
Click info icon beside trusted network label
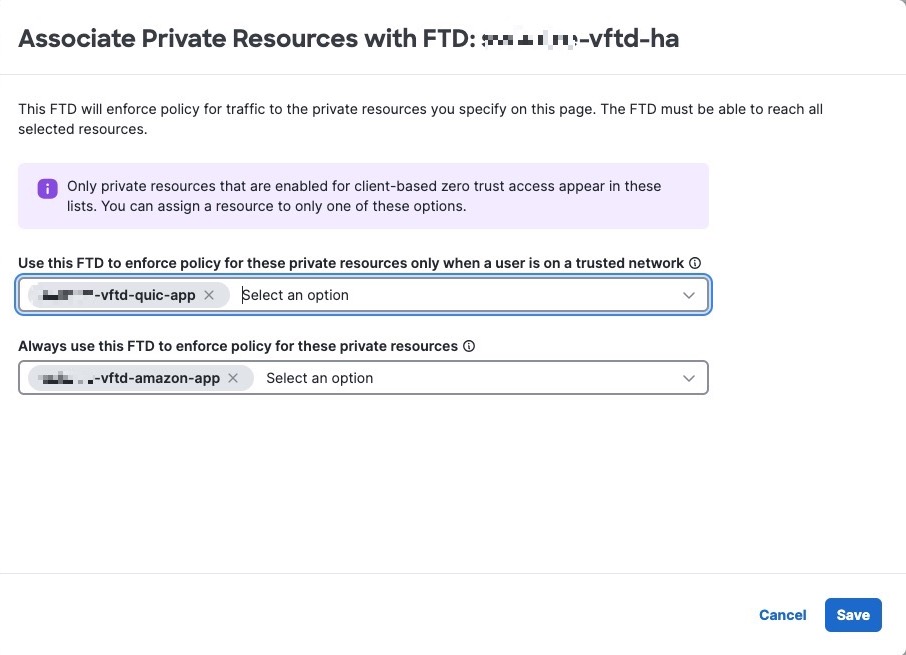pos(695,263)
